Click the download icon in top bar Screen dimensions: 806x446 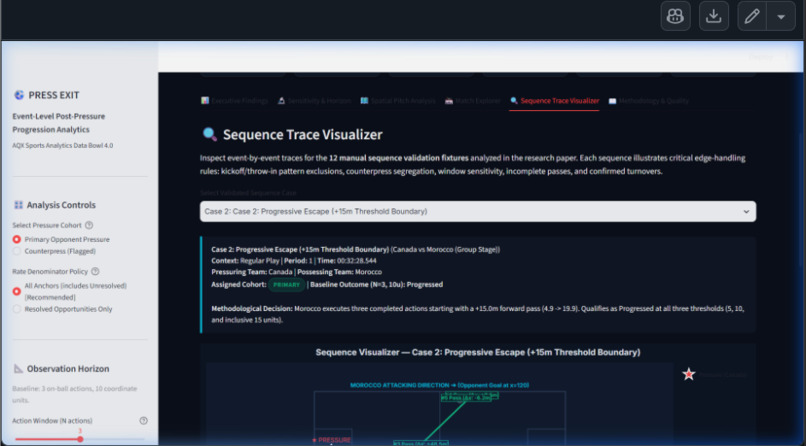(713, 16)
